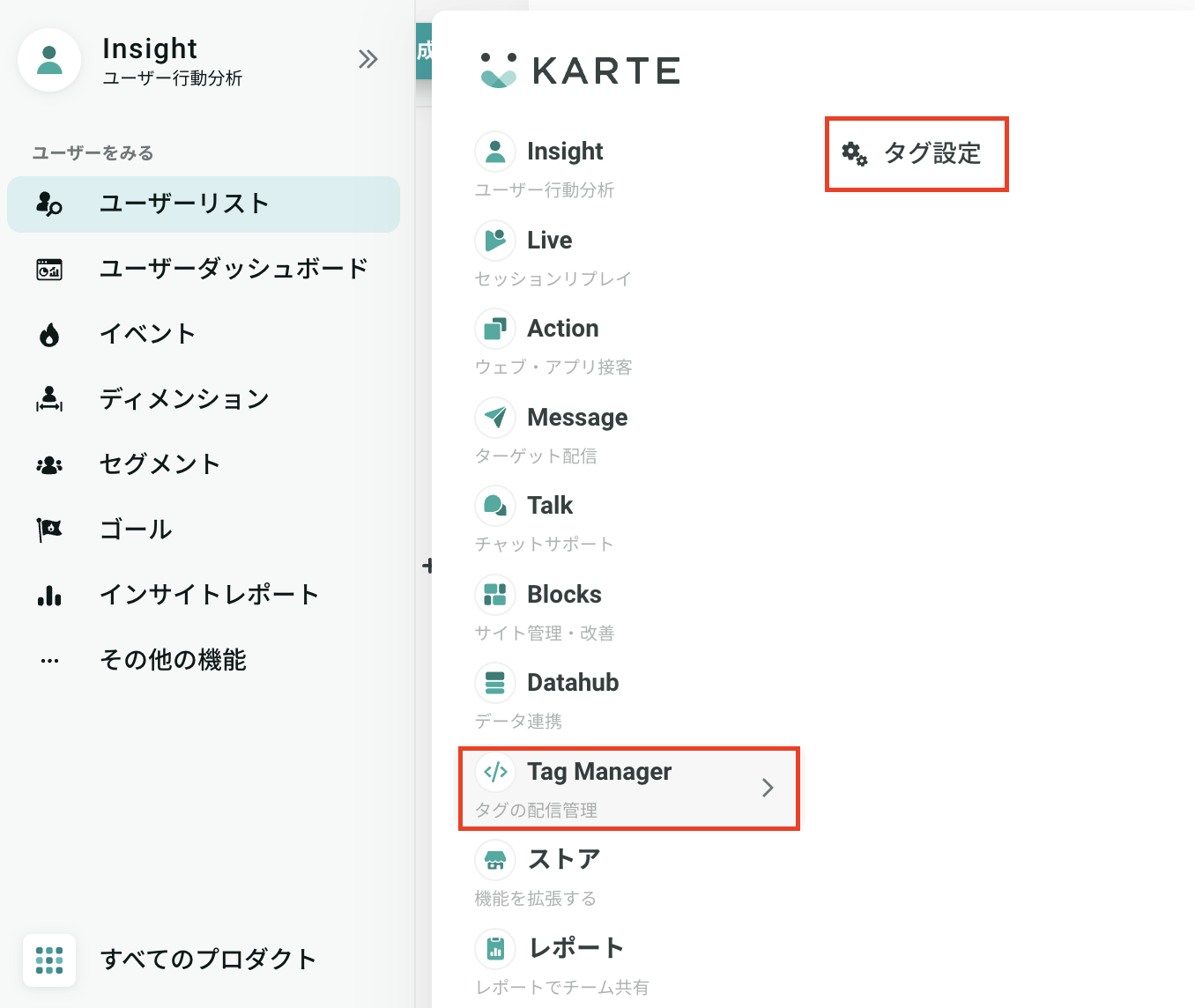Click the タグ設定 gears icon
Viewport: 1195px width, 1008px height.
click(855, 154)
